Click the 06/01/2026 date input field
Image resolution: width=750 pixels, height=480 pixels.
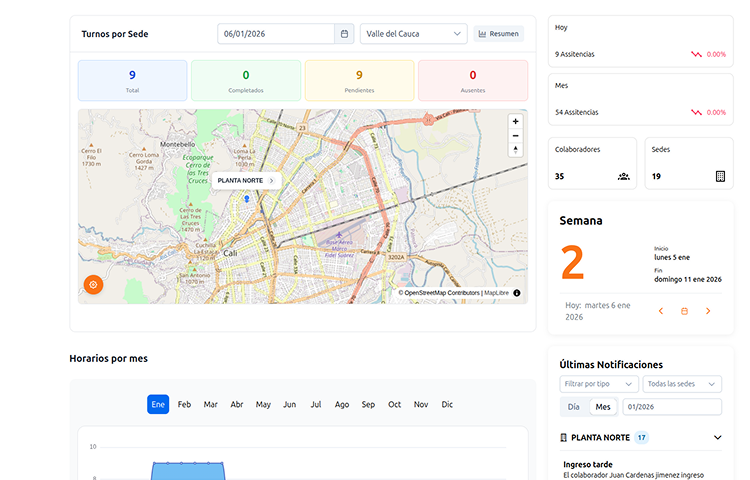(x=275, y=34)
